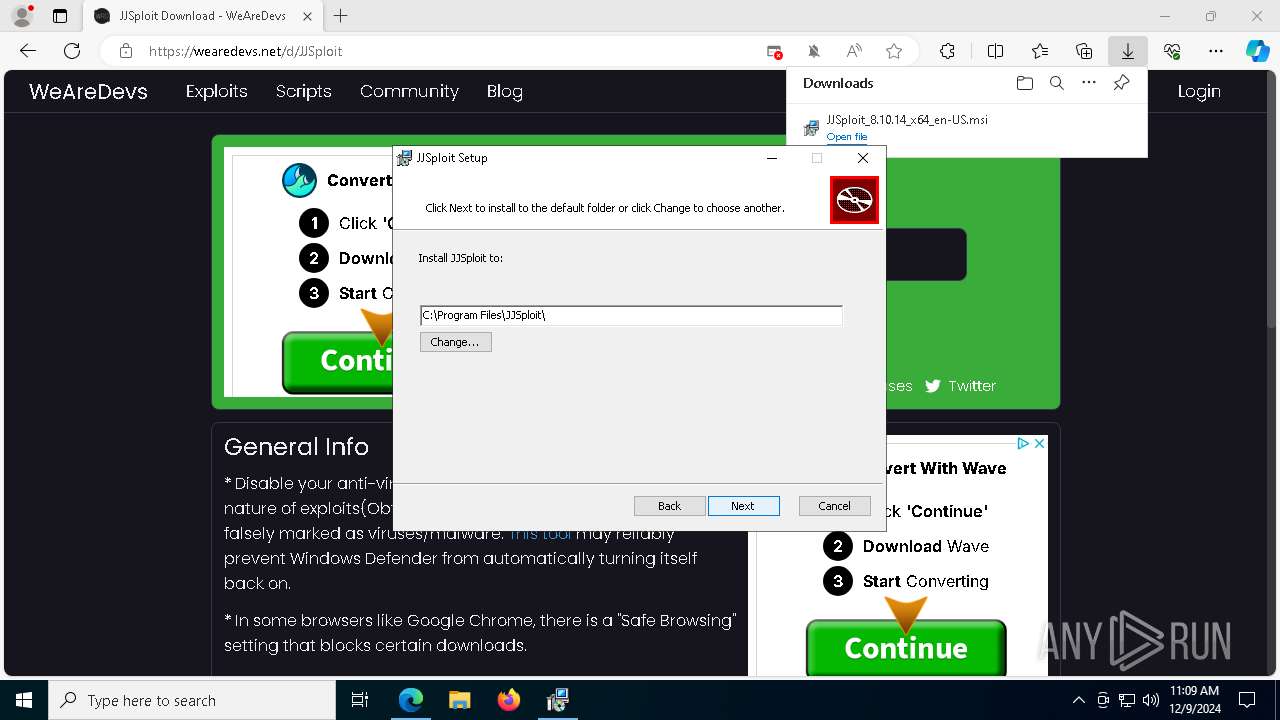Viewport: 1280px width, 720px height.
Task: Open the Extensions puzzle icon
Action: pyautogui.click(x=947, y=51)
